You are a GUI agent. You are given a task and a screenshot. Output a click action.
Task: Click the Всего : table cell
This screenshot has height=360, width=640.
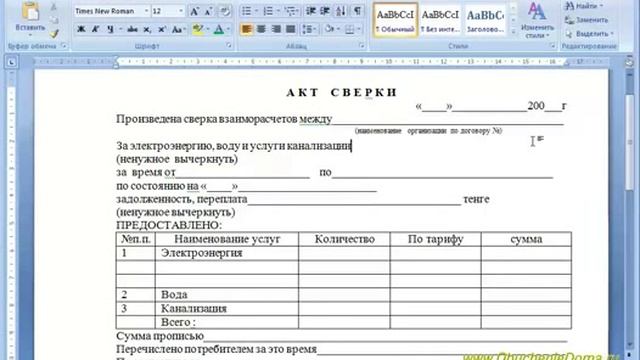227,322
